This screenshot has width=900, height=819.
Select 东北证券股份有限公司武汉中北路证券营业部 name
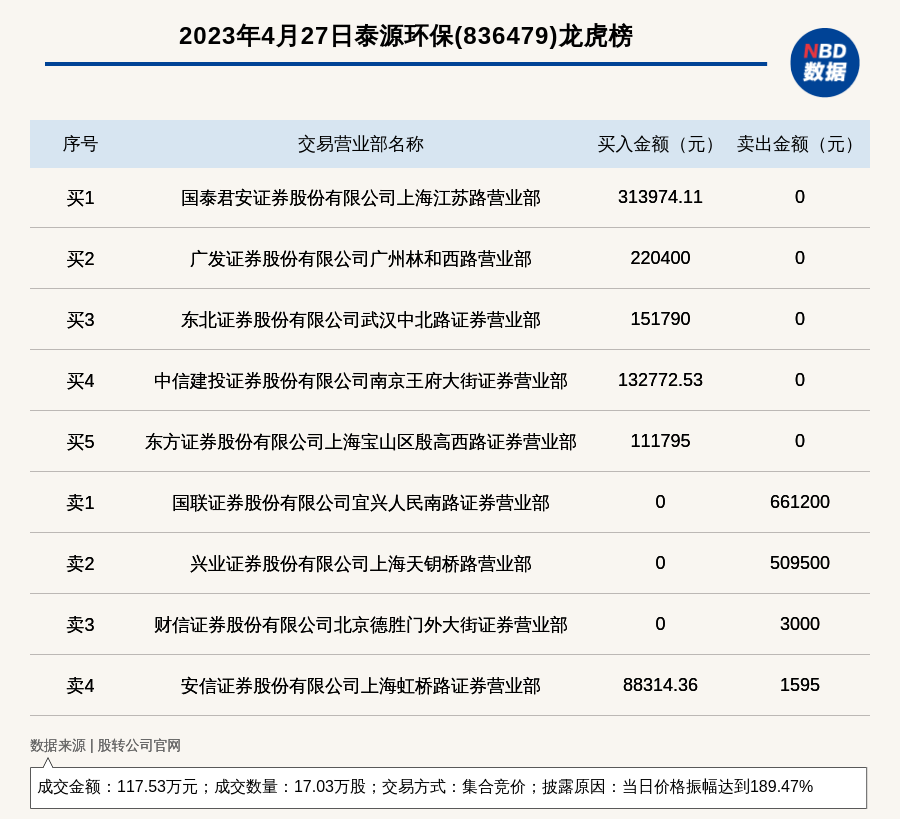point(360,320)
